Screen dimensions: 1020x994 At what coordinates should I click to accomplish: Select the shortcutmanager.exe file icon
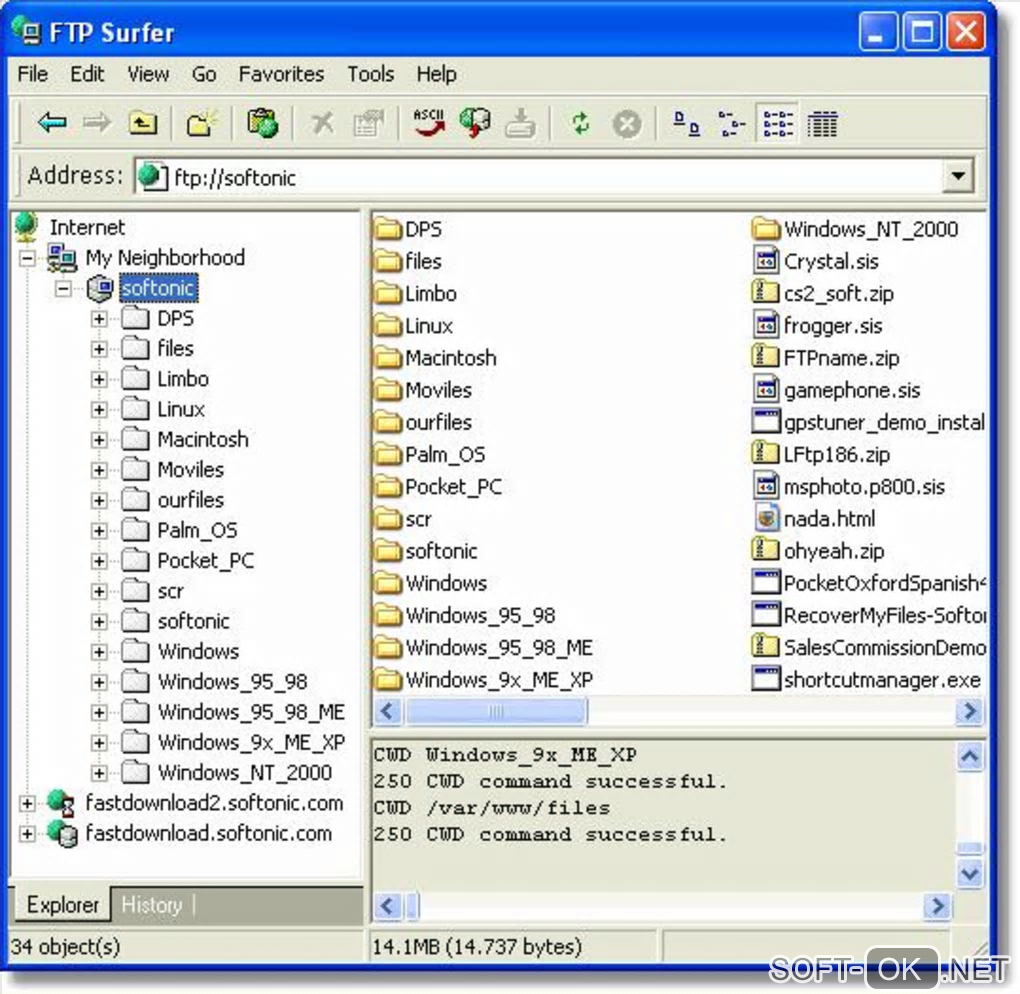[766, 678]
